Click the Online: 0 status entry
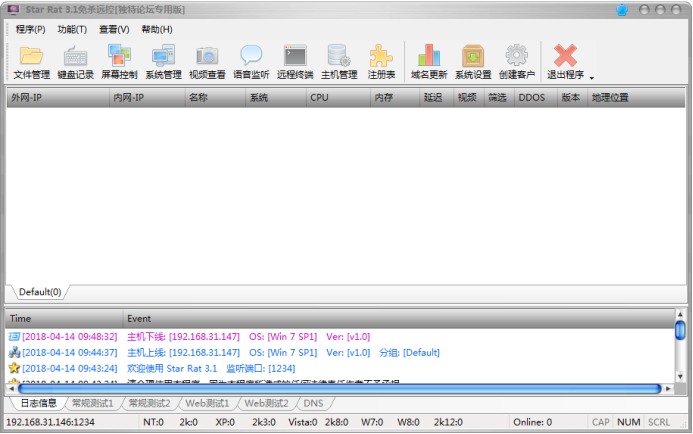 coord(533,422)
